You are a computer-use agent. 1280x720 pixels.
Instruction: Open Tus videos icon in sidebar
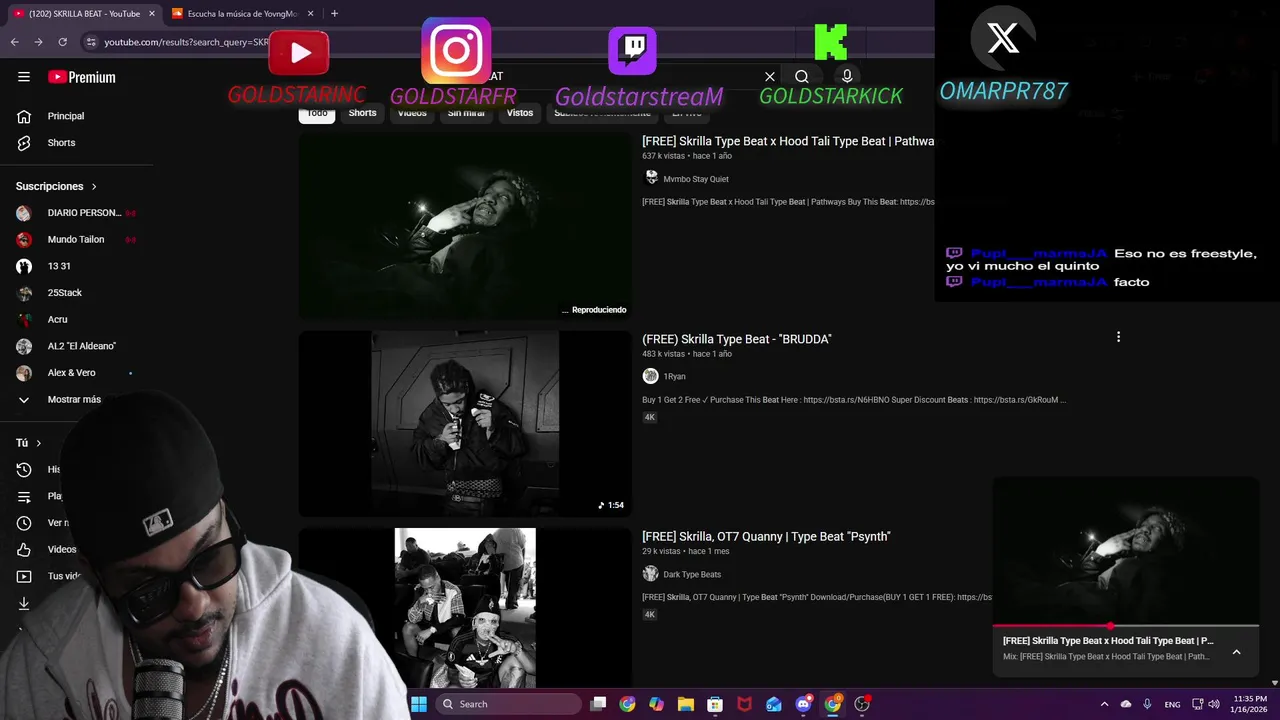point(24,576)
